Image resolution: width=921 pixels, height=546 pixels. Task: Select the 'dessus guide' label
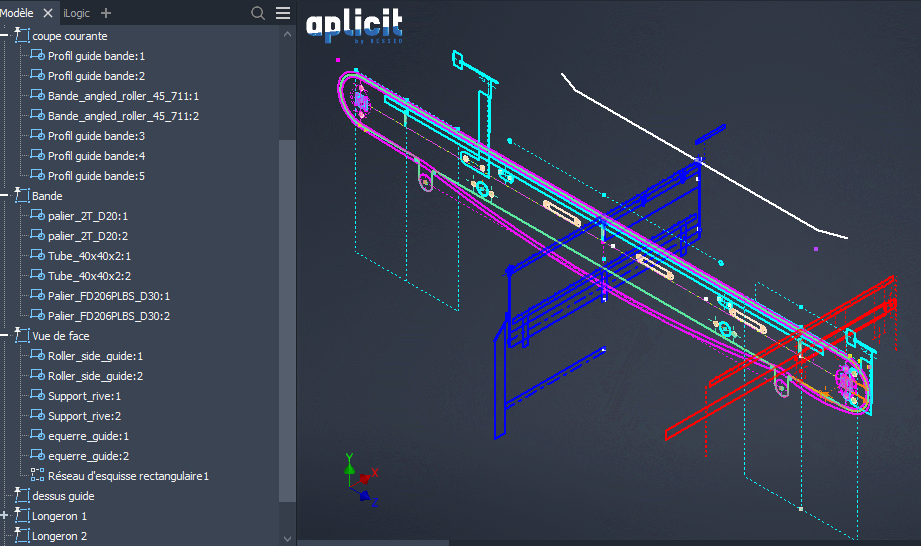(63, 496)
